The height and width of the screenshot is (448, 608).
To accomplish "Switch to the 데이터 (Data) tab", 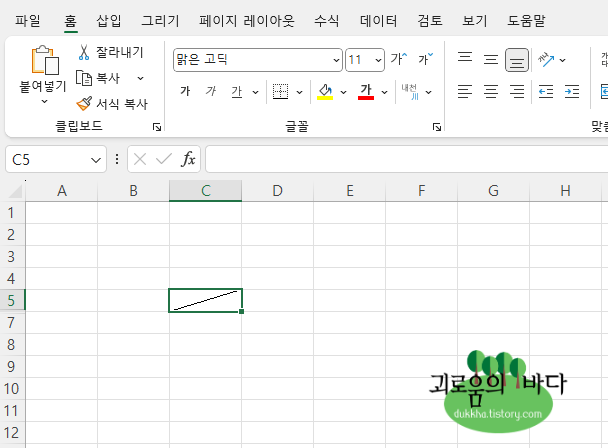I will (x=378, y=21).
